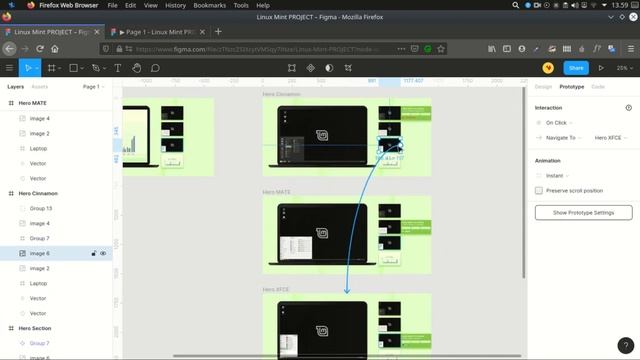Open the File menu
Image resolution: width=640 pixels, height=360 pixels.
(x=112, y=5)
